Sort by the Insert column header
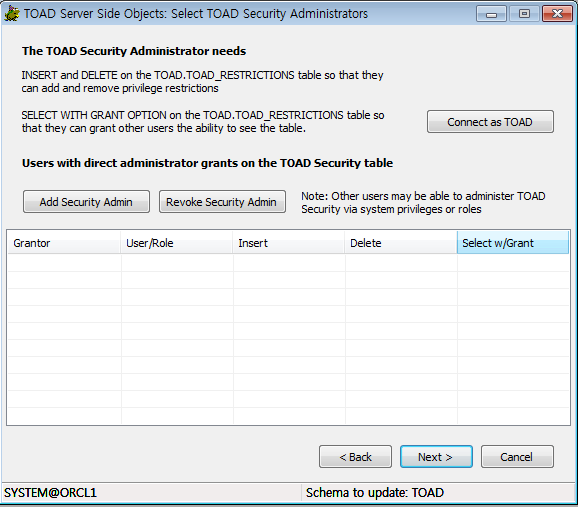Screen dimensions: 578x507 [289, 243]
